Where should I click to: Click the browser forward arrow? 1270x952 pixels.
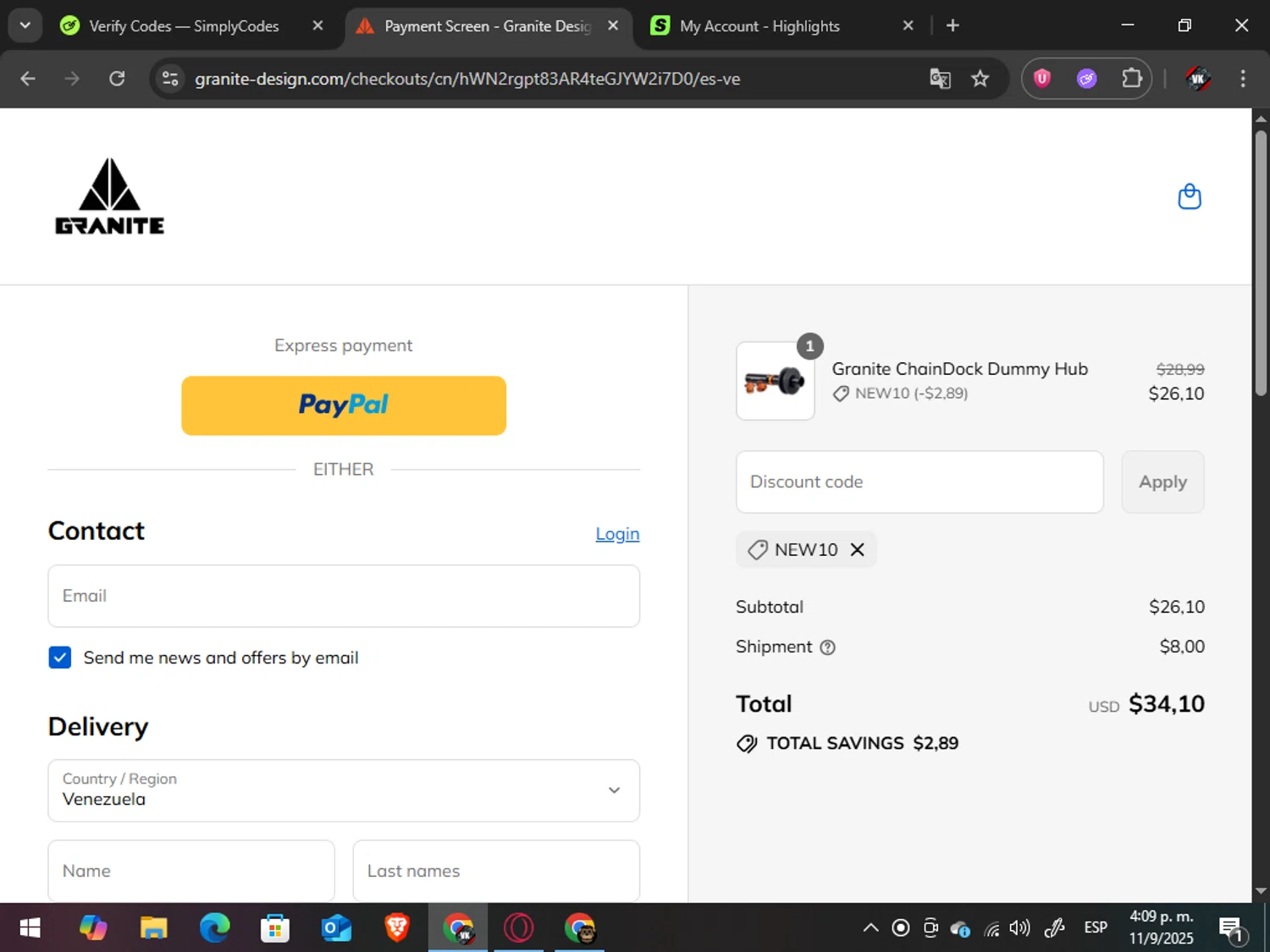(72, 79)
